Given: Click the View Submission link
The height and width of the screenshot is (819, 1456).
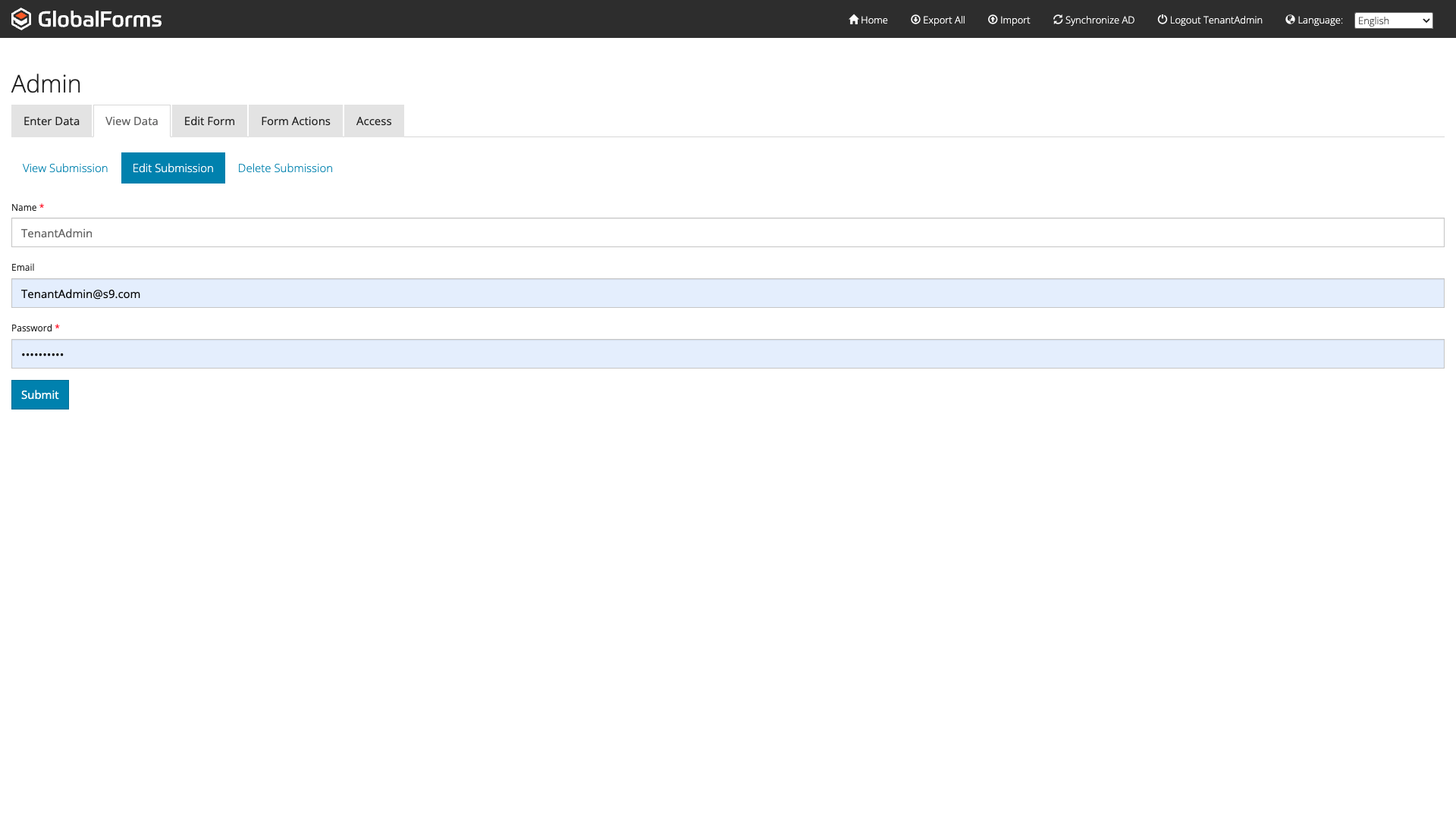Looking at the screenshot, I should 65,168.
